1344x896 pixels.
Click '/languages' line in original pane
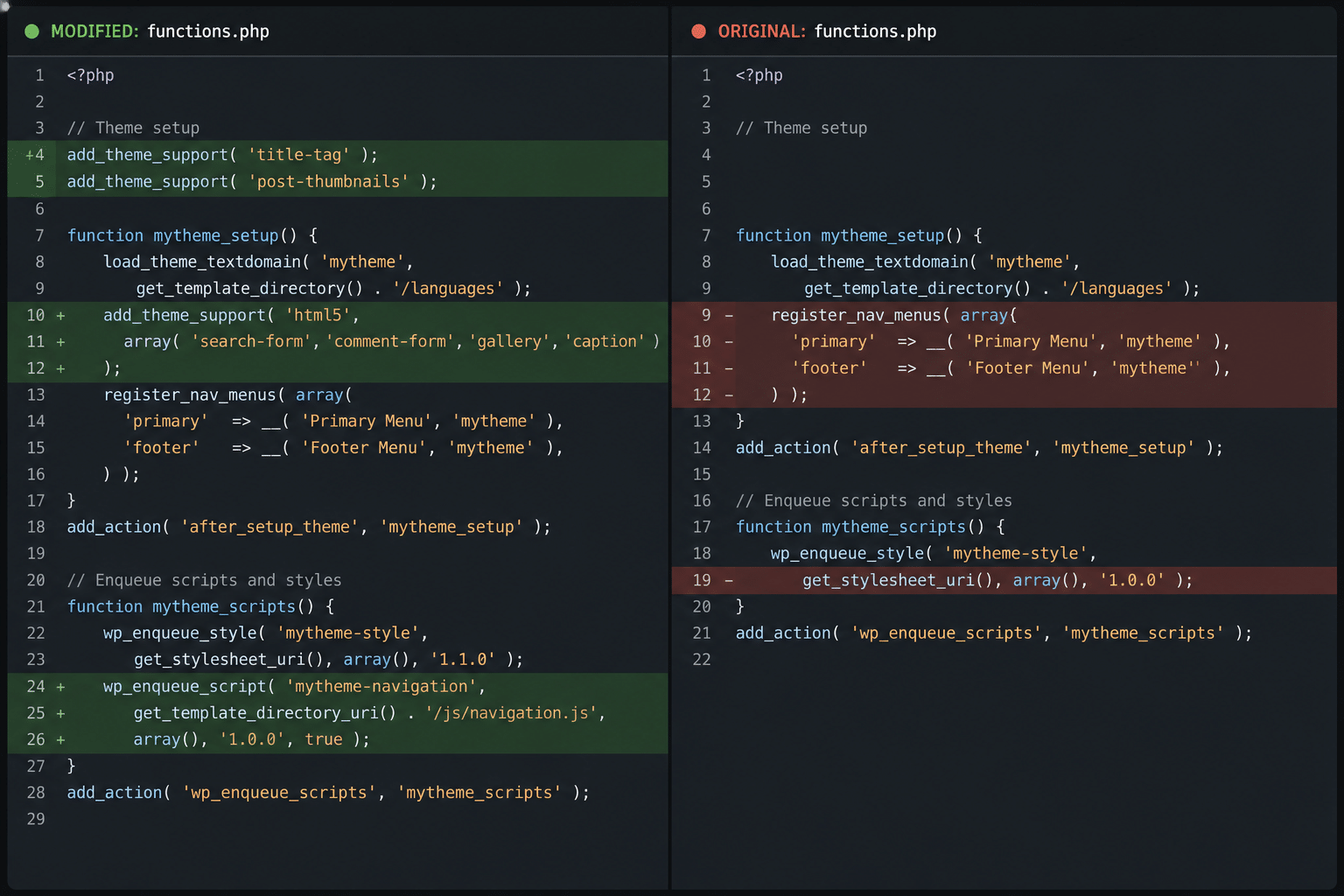tap(1002, 289)
